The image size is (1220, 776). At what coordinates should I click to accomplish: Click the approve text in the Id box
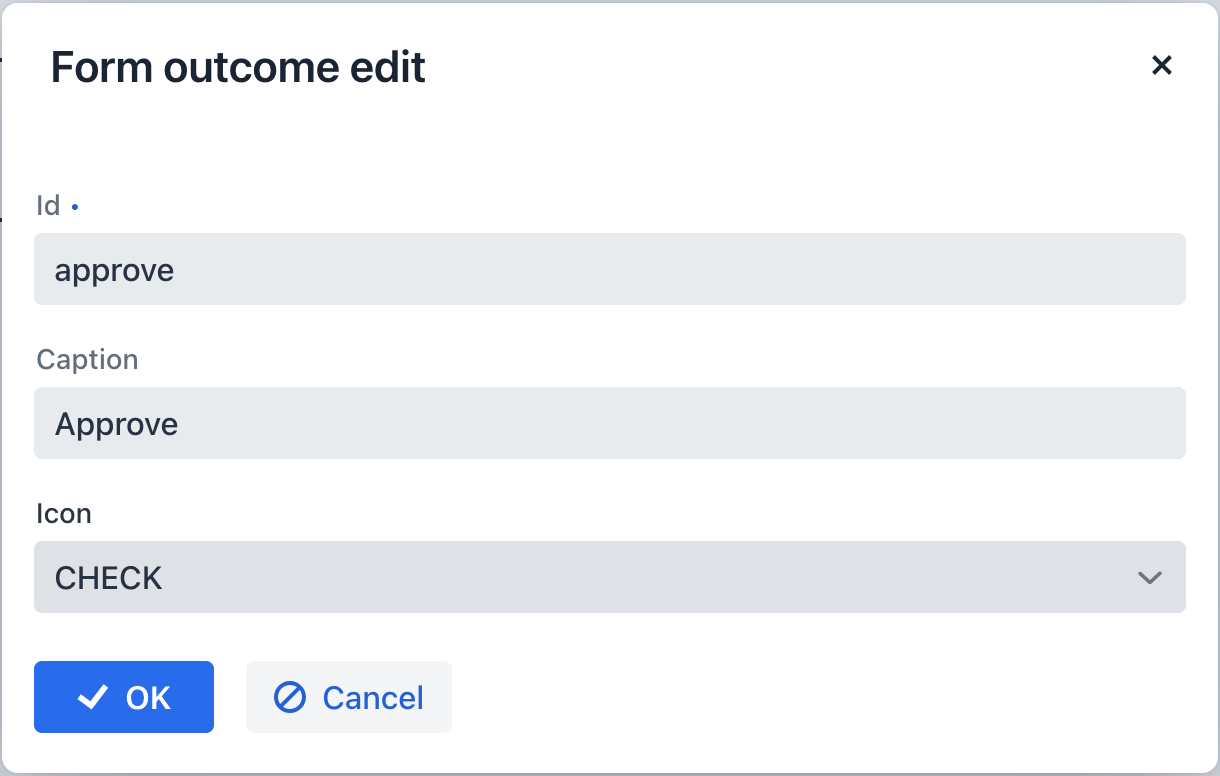point(114,269)
